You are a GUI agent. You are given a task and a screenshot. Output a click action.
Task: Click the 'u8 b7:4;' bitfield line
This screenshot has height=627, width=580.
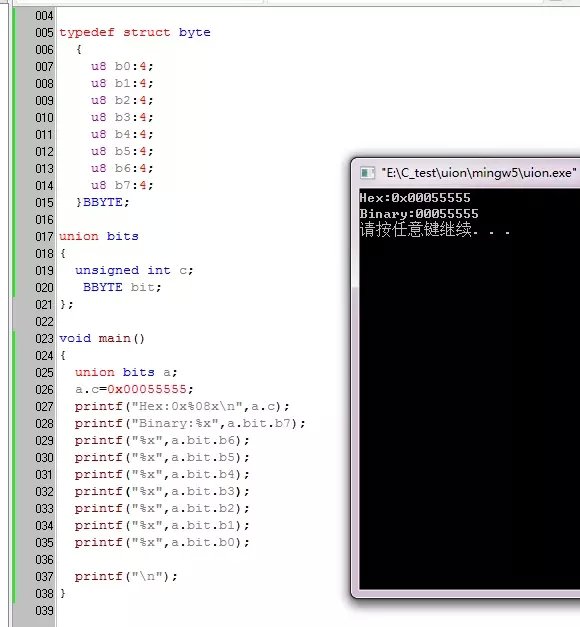point(122,186)
